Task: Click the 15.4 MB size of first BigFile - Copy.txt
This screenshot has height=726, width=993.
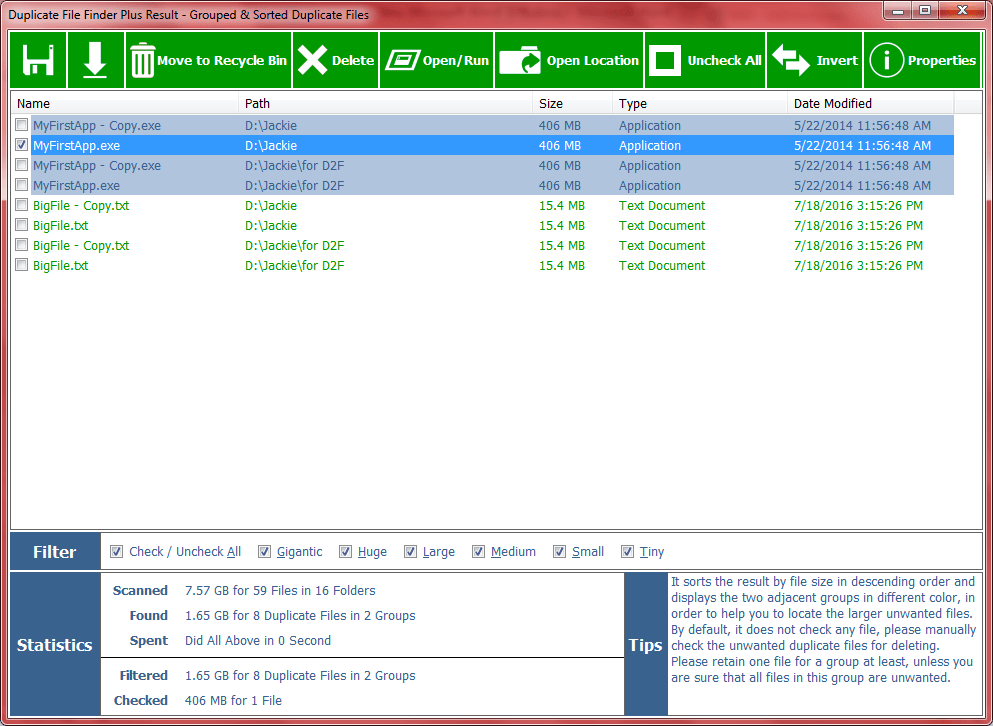Action: (562, 205)
